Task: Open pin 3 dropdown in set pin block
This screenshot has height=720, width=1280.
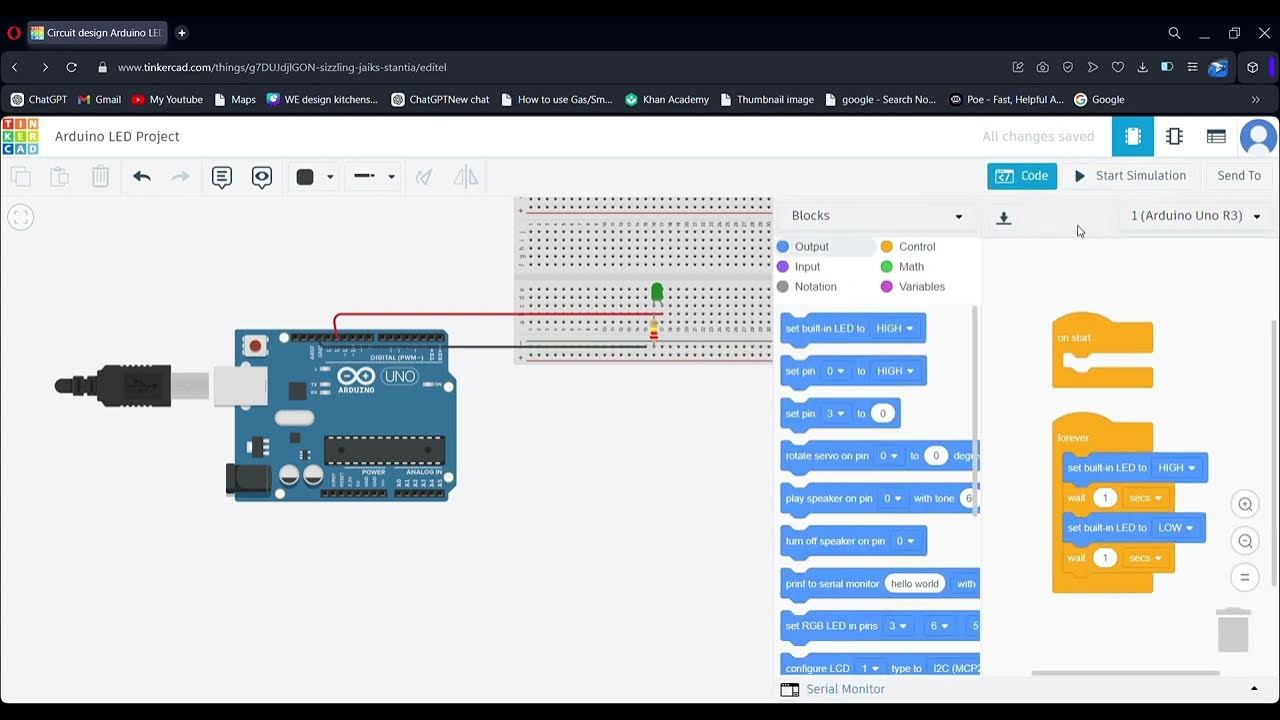Action: 836,413
